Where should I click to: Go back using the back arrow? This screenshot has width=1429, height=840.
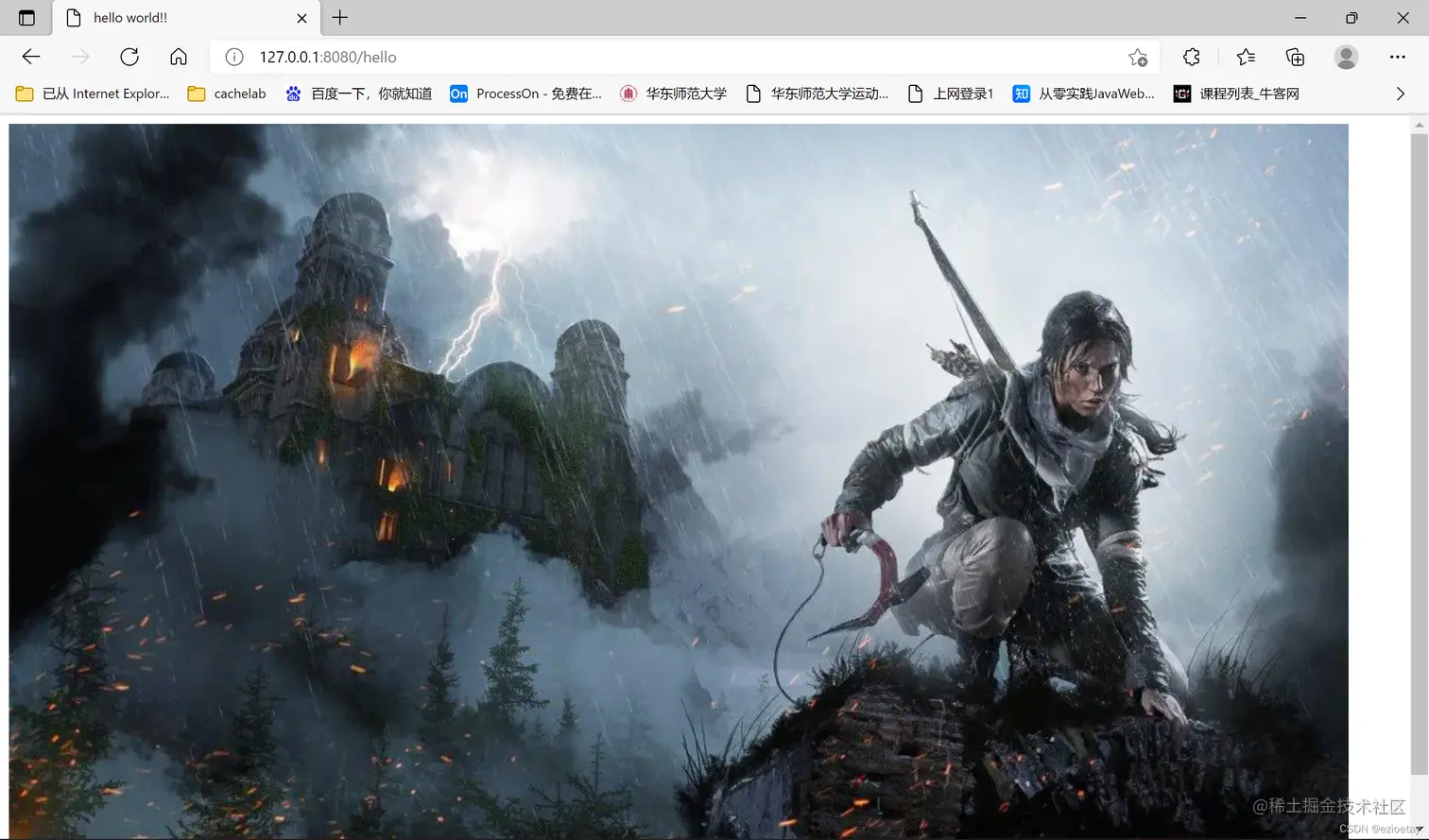coord(31,57)
